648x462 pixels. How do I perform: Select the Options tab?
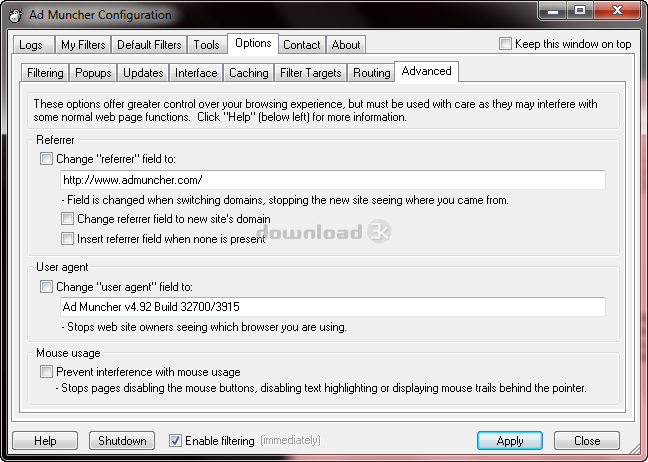point(253,43)
